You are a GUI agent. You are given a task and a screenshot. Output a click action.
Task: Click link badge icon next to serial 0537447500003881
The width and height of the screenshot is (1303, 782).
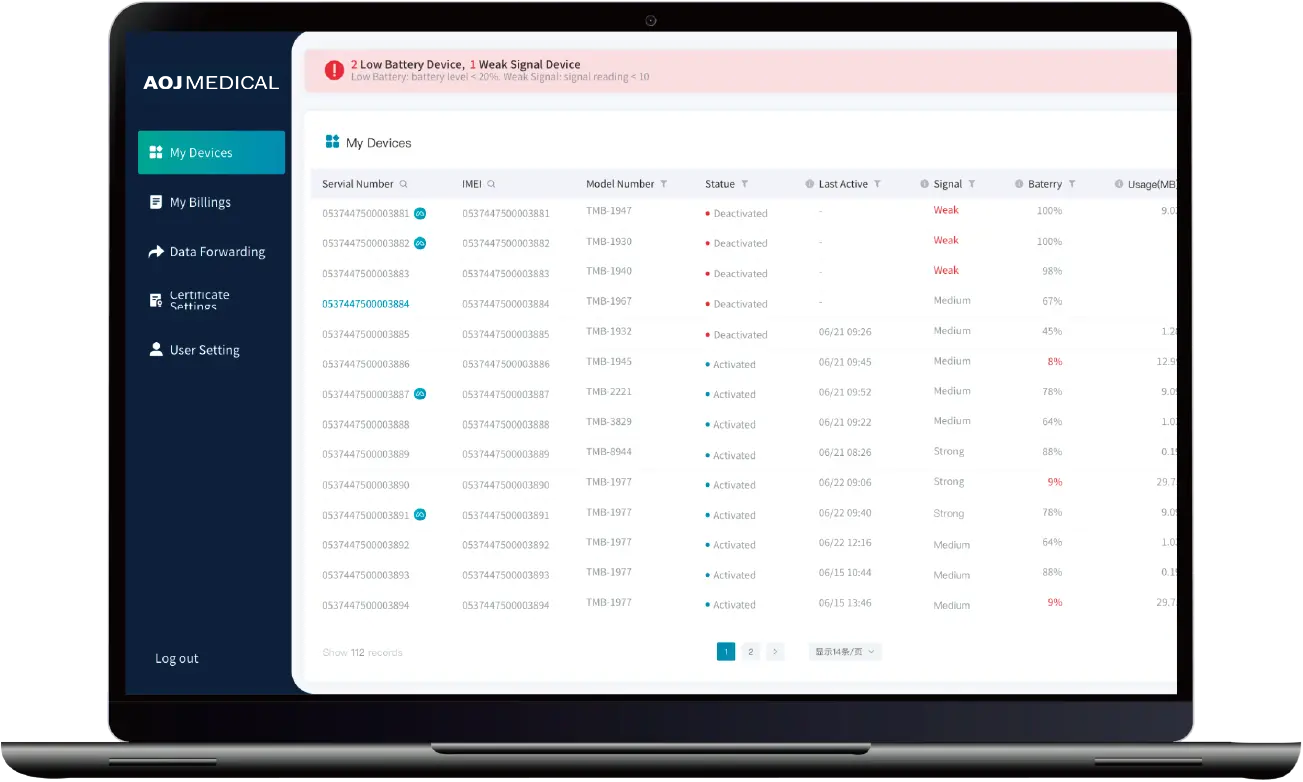[420, 213]
